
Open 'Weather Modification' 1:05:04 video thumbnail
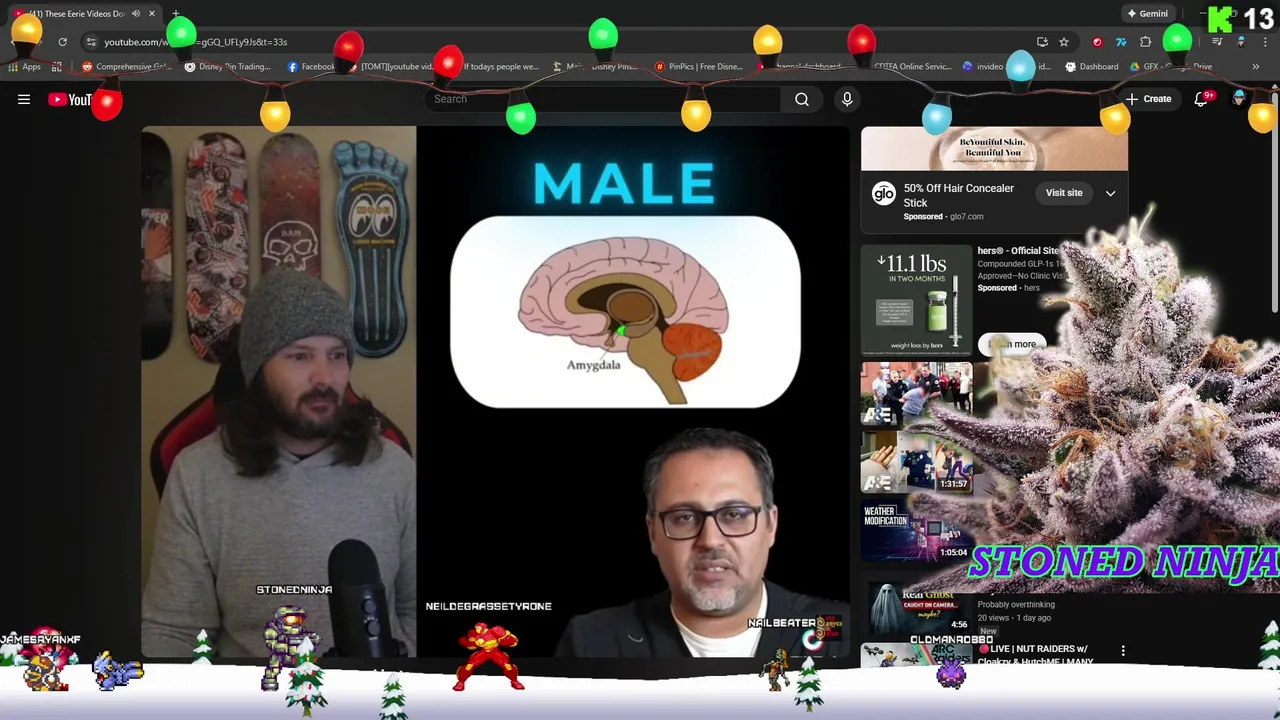916,531
